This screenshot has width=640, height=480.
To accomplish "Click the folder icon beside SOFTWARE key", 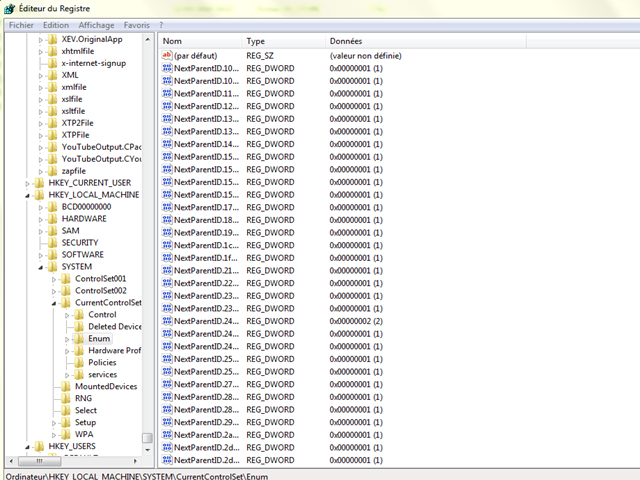I will (53, 255).
